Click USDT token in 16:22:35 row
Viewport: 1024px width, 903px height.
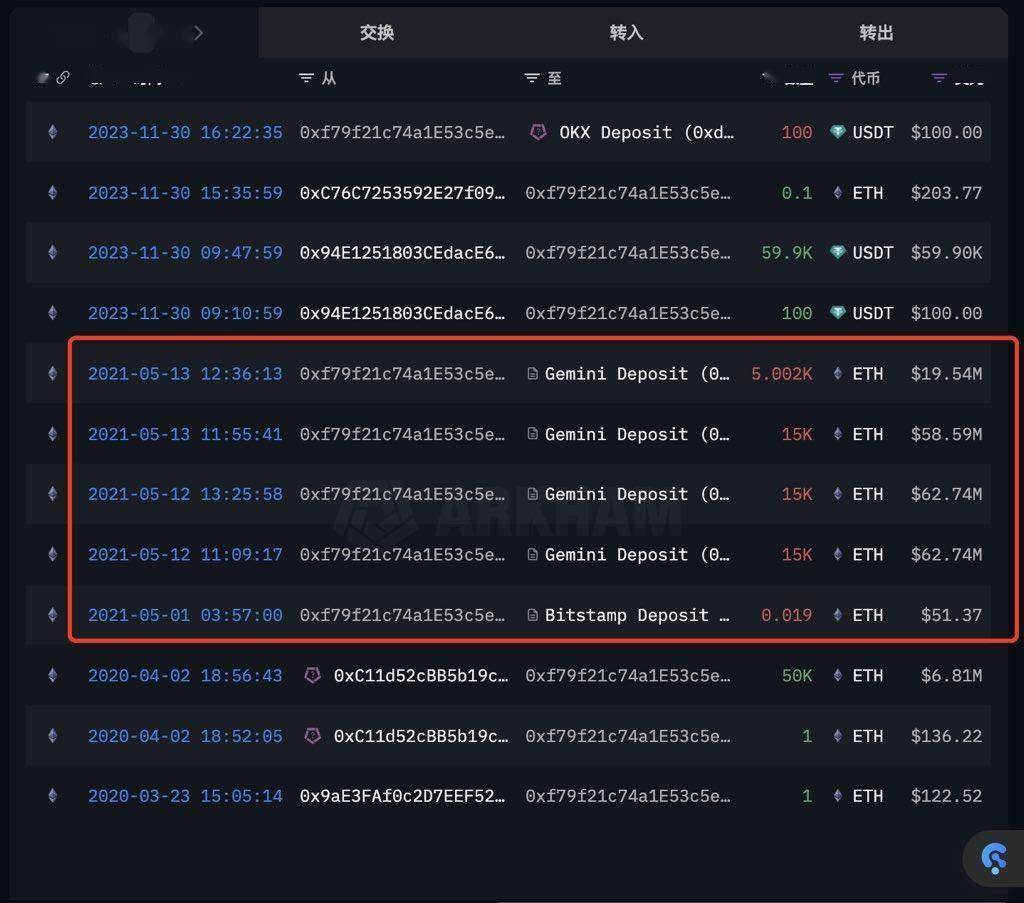pyautogui.click(x=872, y=133)
